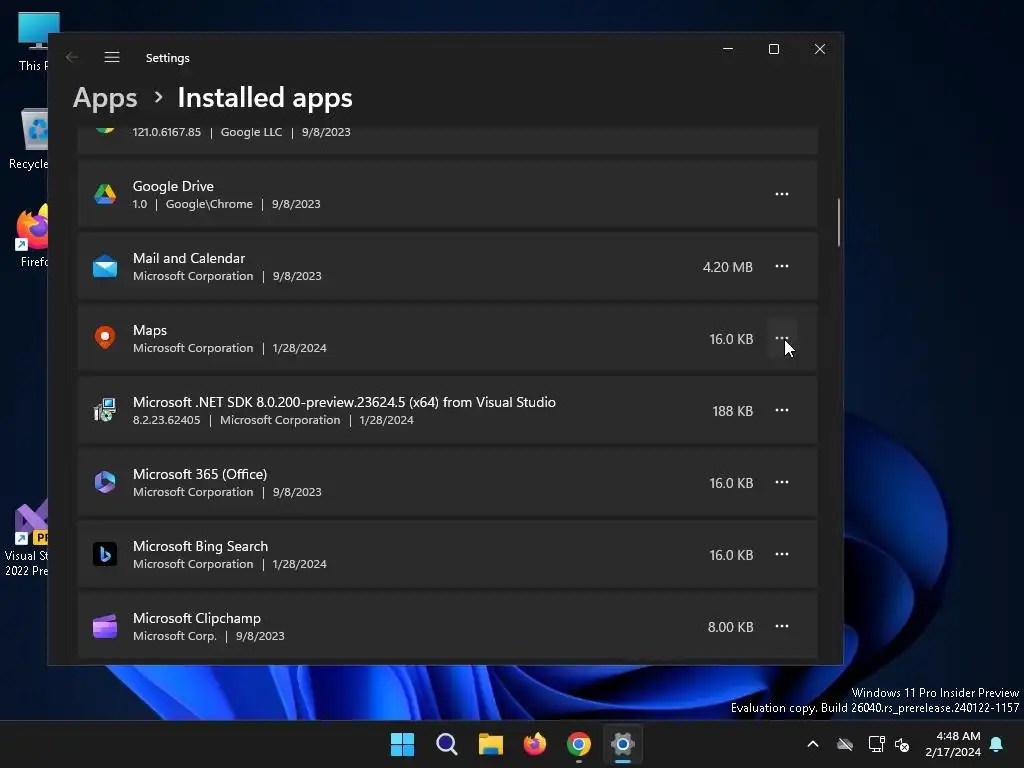
Task: Open the clock and date in taskbar
Action: 953,744
